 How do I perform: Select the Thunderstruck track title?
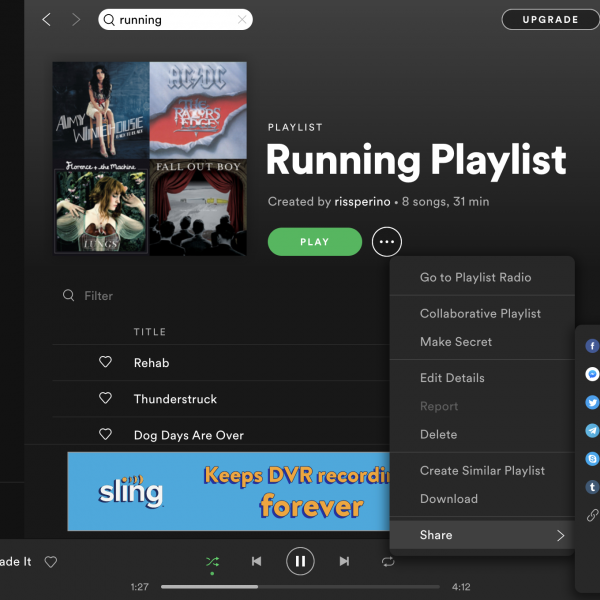coord(175,399)
